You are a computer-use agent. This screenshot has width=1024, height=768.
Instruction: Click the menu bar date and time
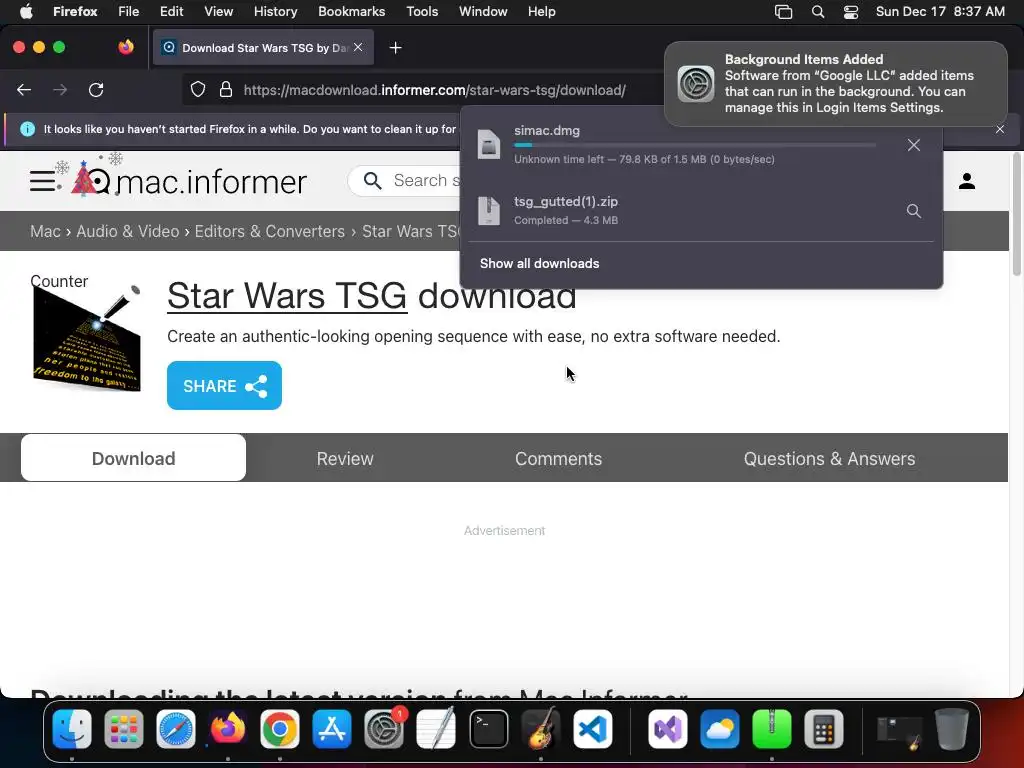tap(940, 11)
